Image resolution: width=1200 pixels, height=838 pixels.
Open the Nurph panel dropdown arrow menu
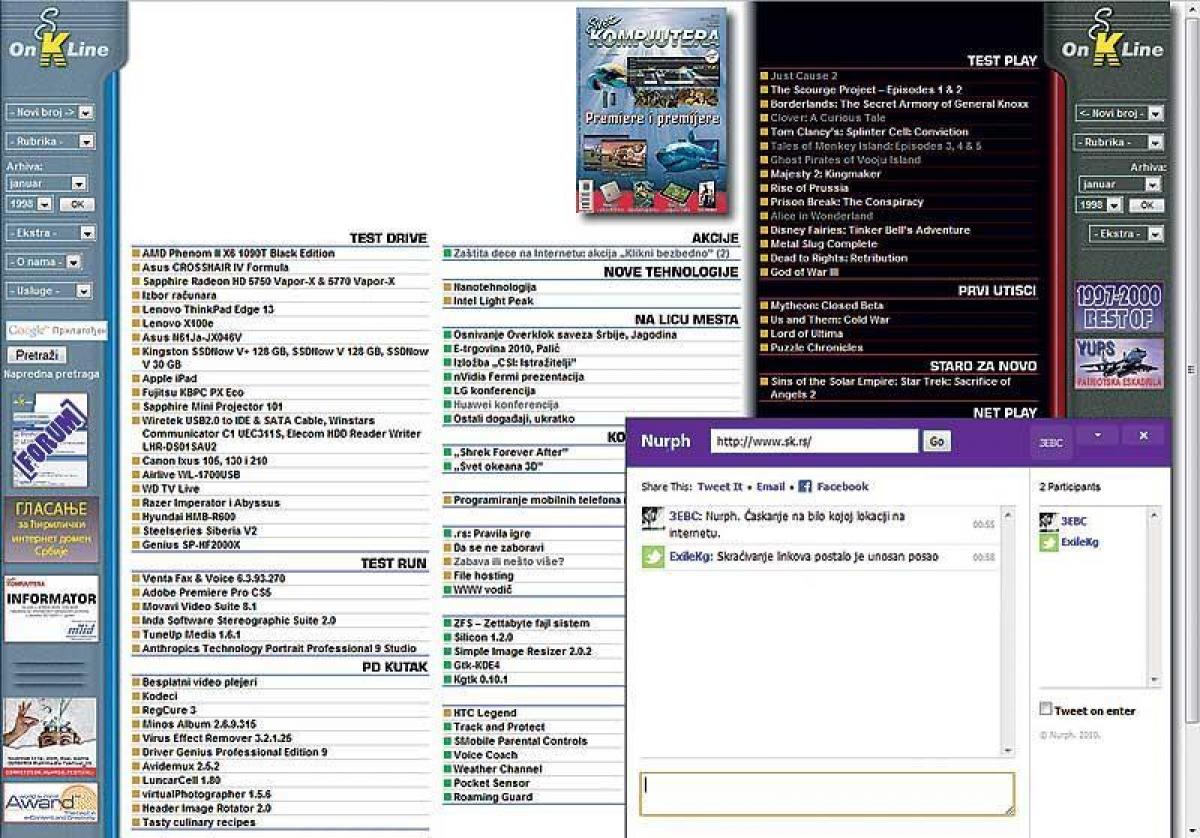tap(1097, 436)
